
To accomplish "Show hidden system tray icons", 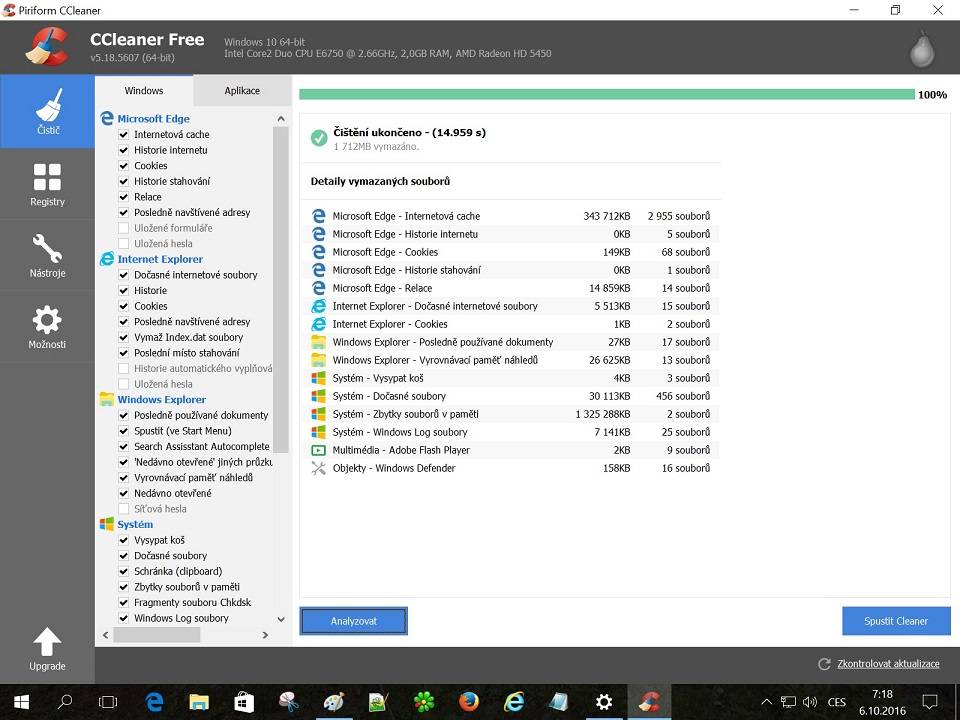I will pos(767,702).
